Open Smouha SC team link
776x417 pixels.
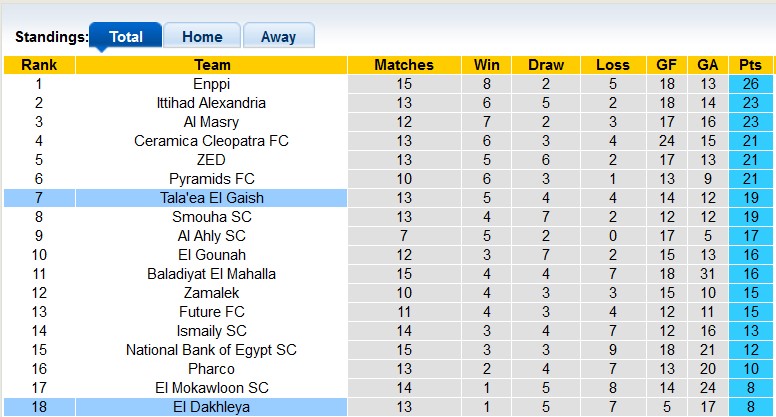pos(211,217)
